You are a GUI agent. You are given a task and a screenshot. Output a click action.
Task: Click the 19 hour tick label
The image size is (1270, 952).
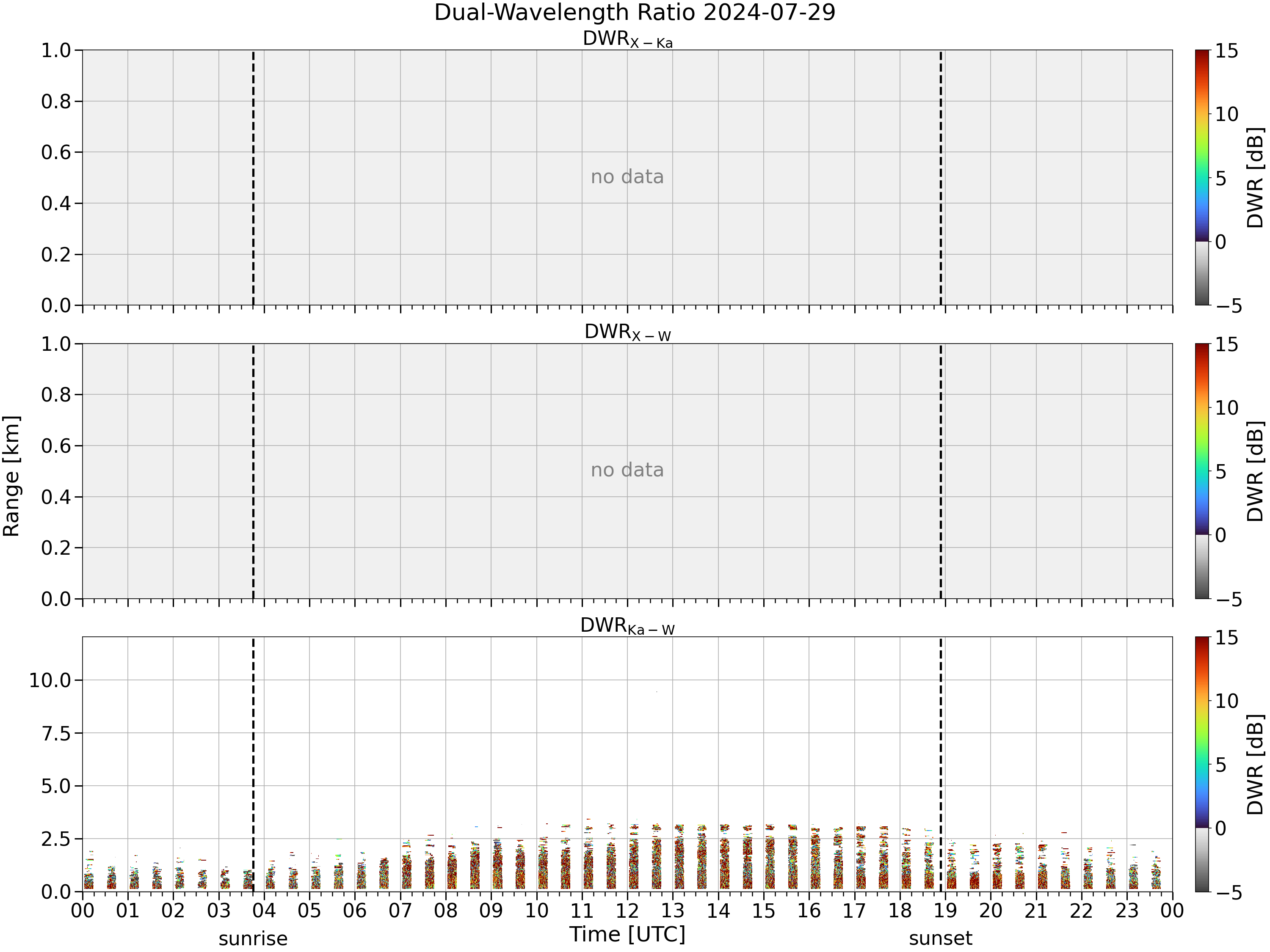(x=945, y=911)
